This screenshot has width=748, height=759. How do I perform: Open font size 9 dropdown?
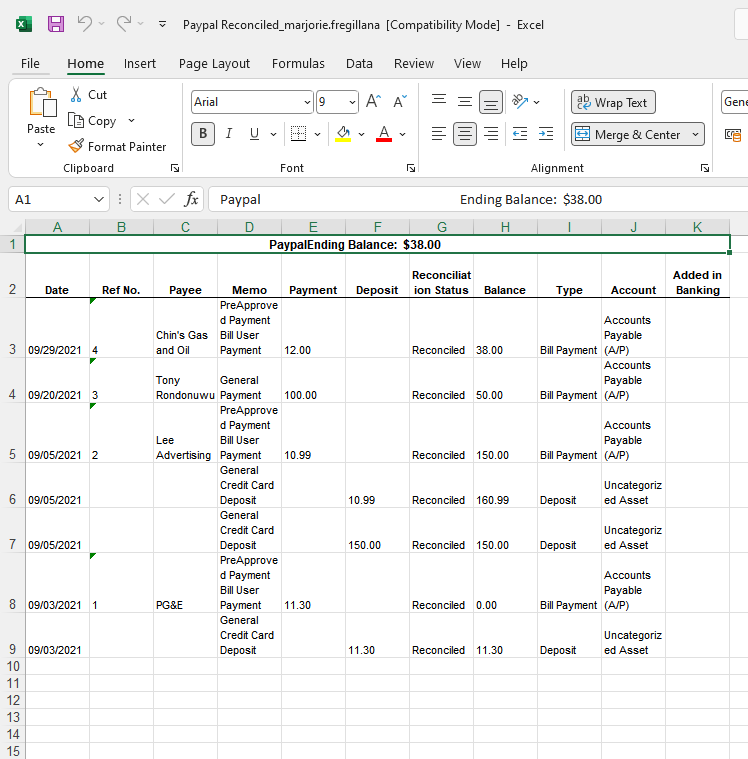click(352, 102)
